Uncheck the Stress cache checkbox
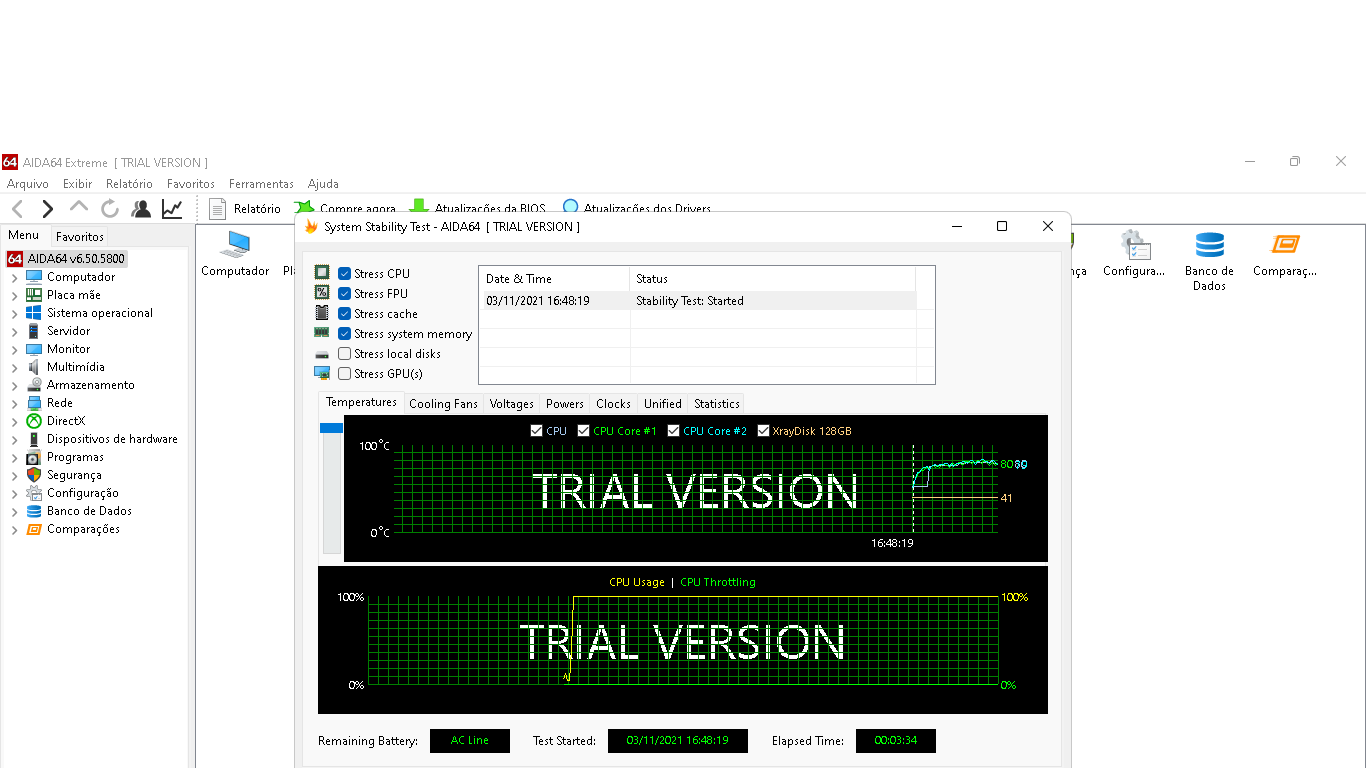This screenshot has width=1366, height=768. click(x=345, y=314)
